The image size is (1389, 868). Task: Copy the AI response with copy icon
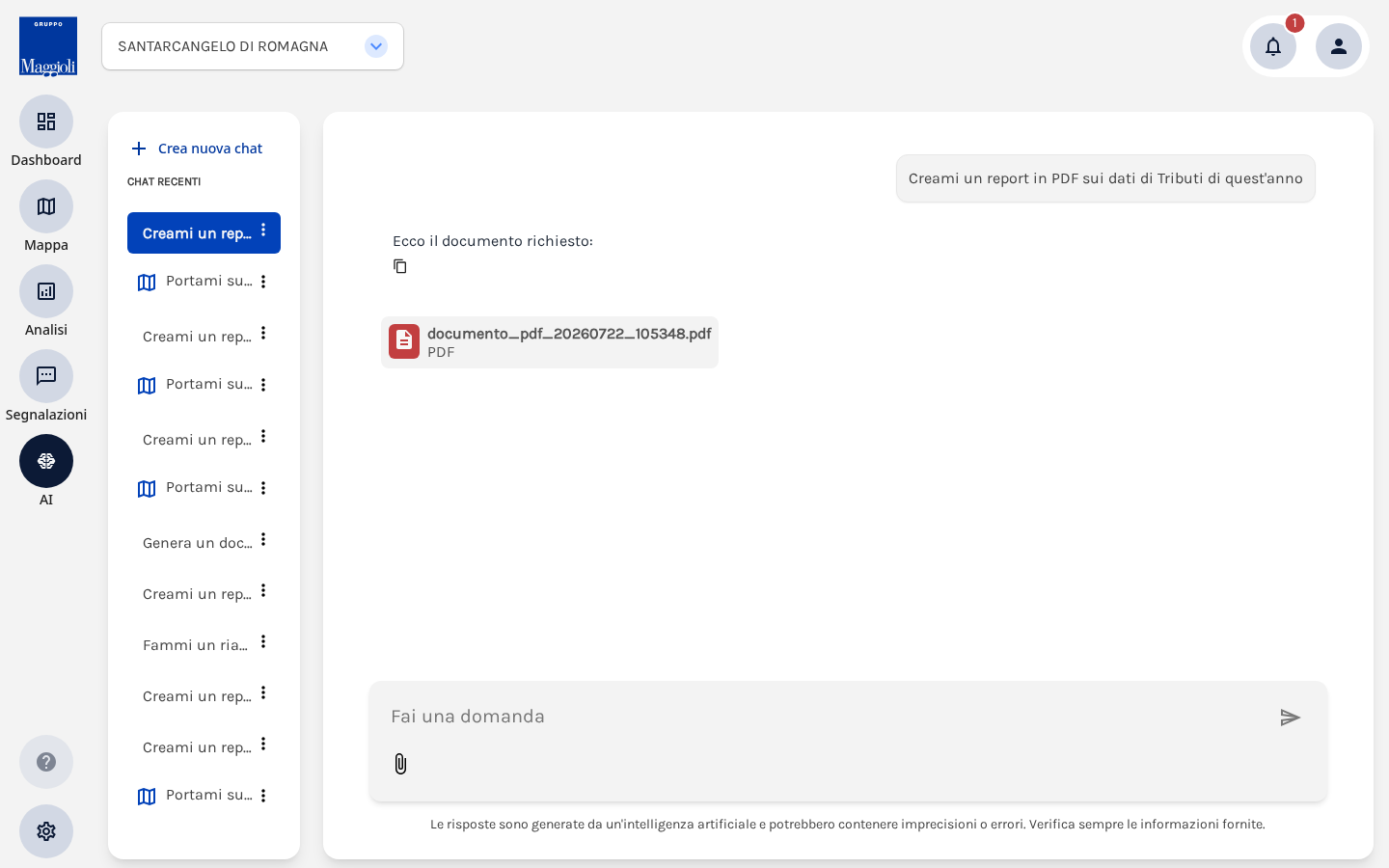[x=400, y=266]
